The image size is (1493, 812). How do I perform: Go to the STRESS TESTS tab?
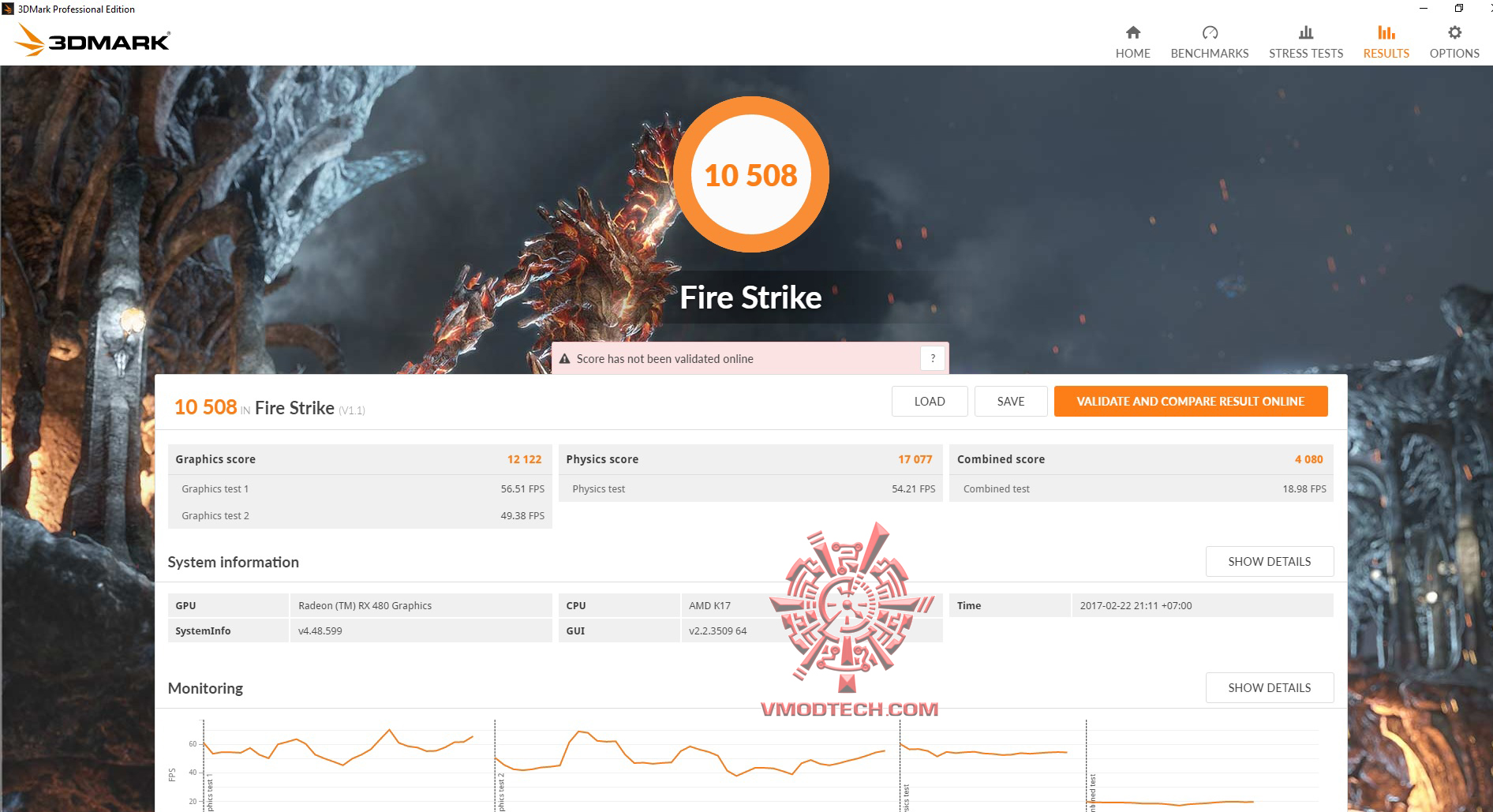pos(1306,42)
